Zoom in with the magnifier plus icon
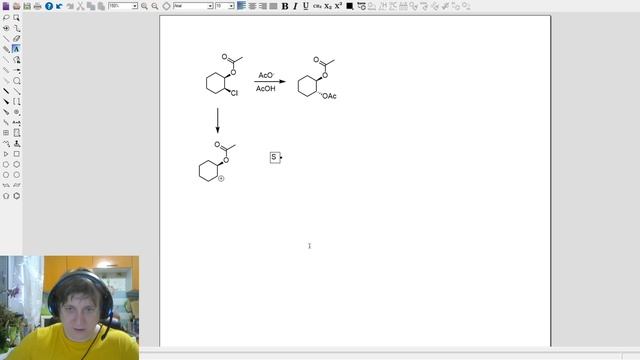The width and height of the screenshot is (640, 360). pos(144,6)
